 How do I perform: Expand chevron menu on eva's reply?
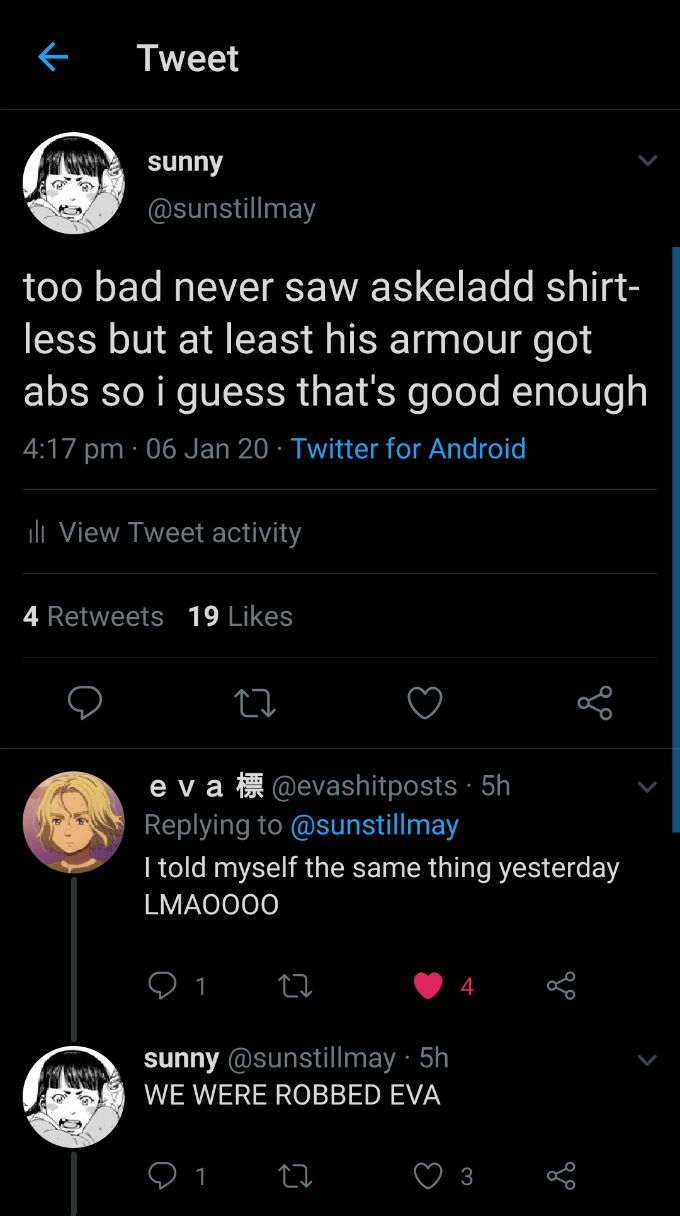pyautogui.click(x=648, y=788)
